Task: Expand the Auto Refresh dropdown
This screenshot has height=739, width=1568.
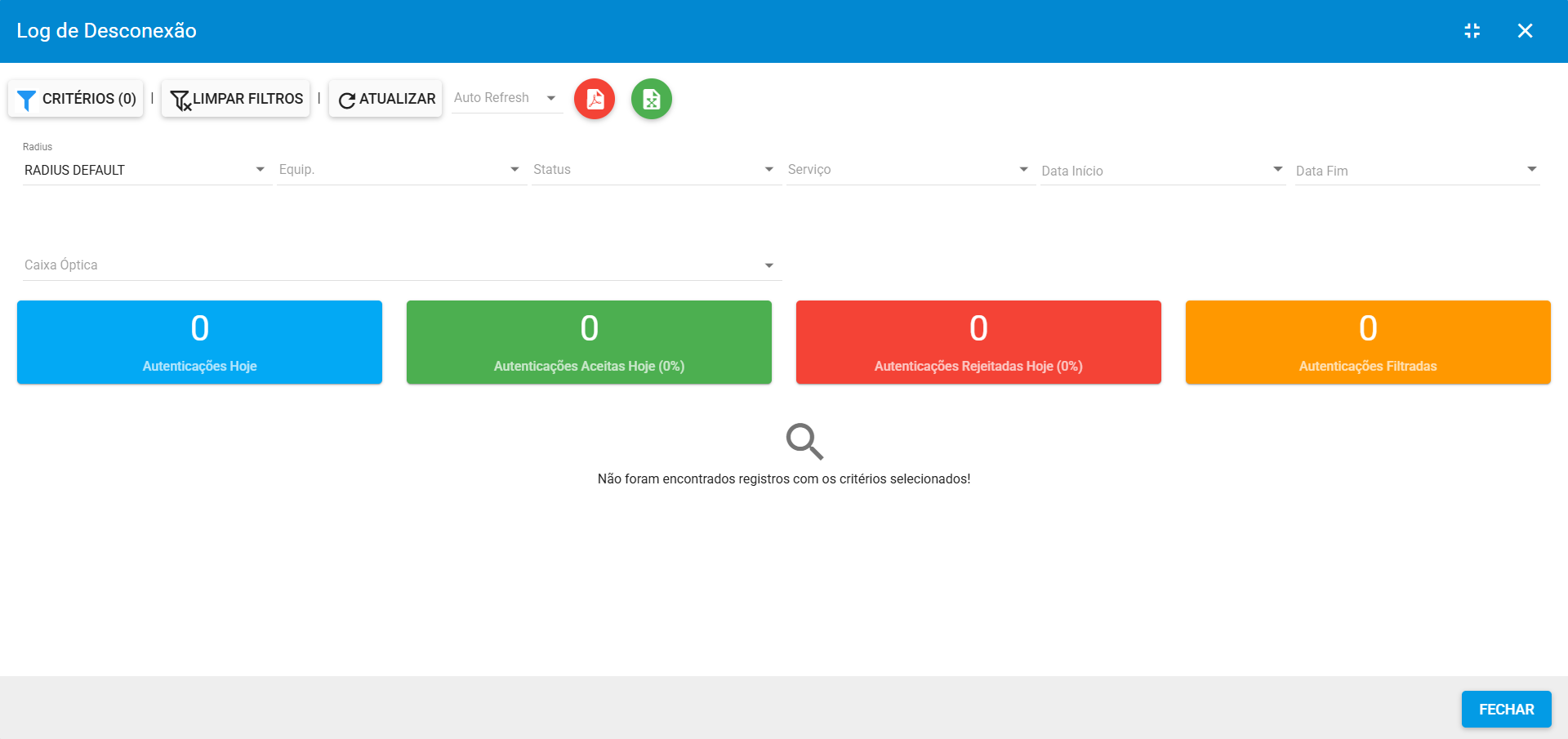Action: (x=506, y=98)
